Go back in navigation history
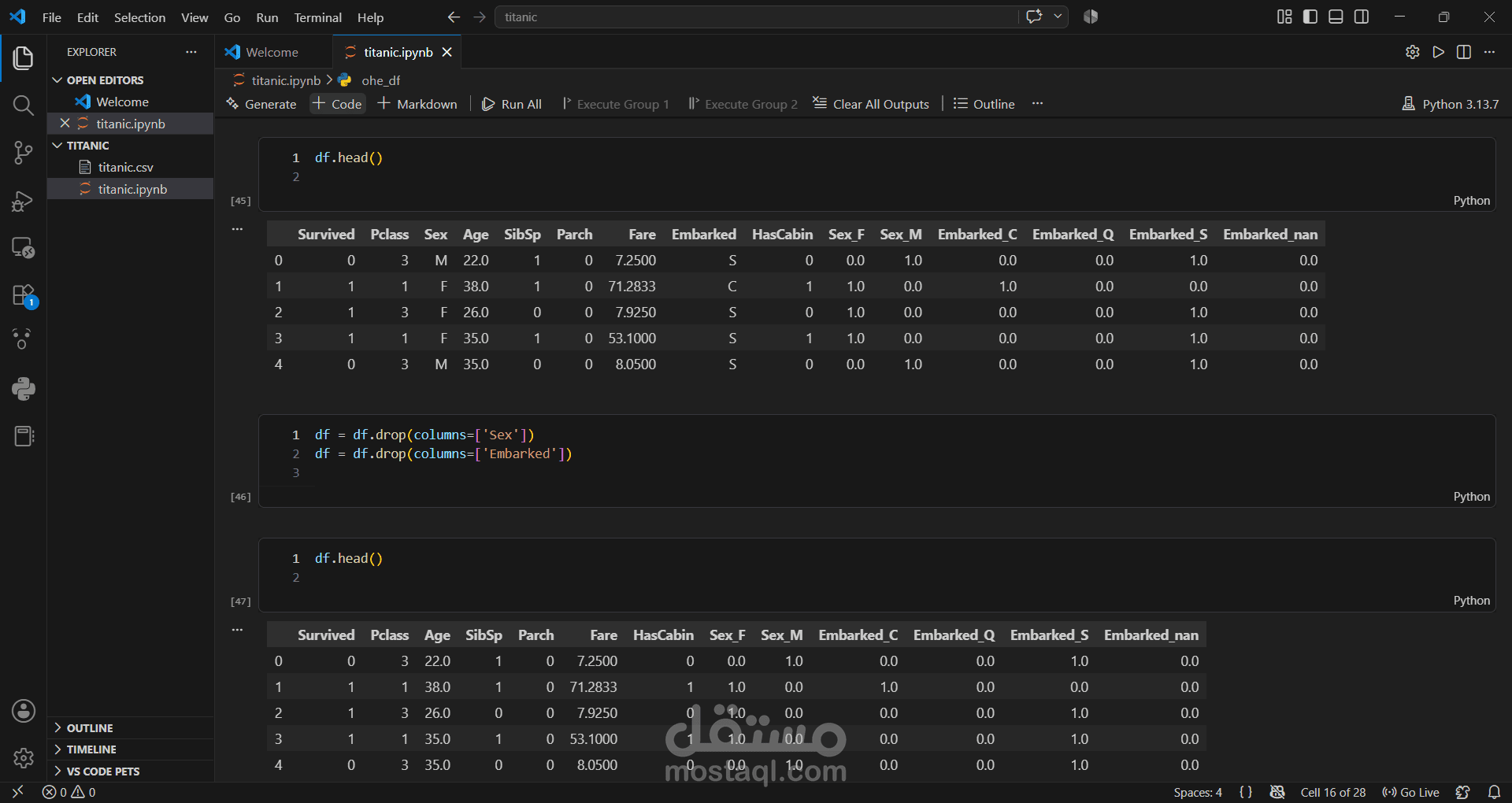Screen dimensions: 1512x803 [454, 17]
